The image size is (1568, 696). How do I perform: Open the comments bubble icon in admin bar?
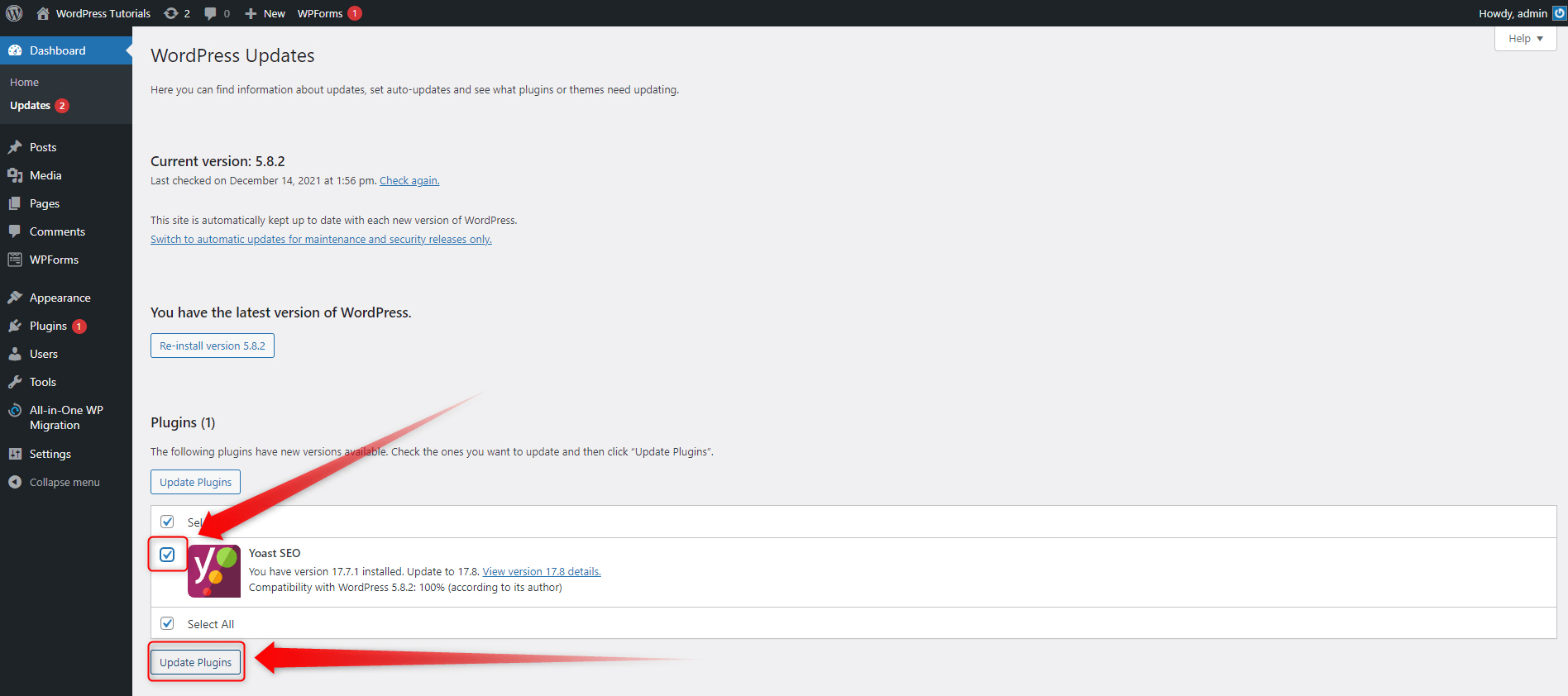(x=211, y=13)
